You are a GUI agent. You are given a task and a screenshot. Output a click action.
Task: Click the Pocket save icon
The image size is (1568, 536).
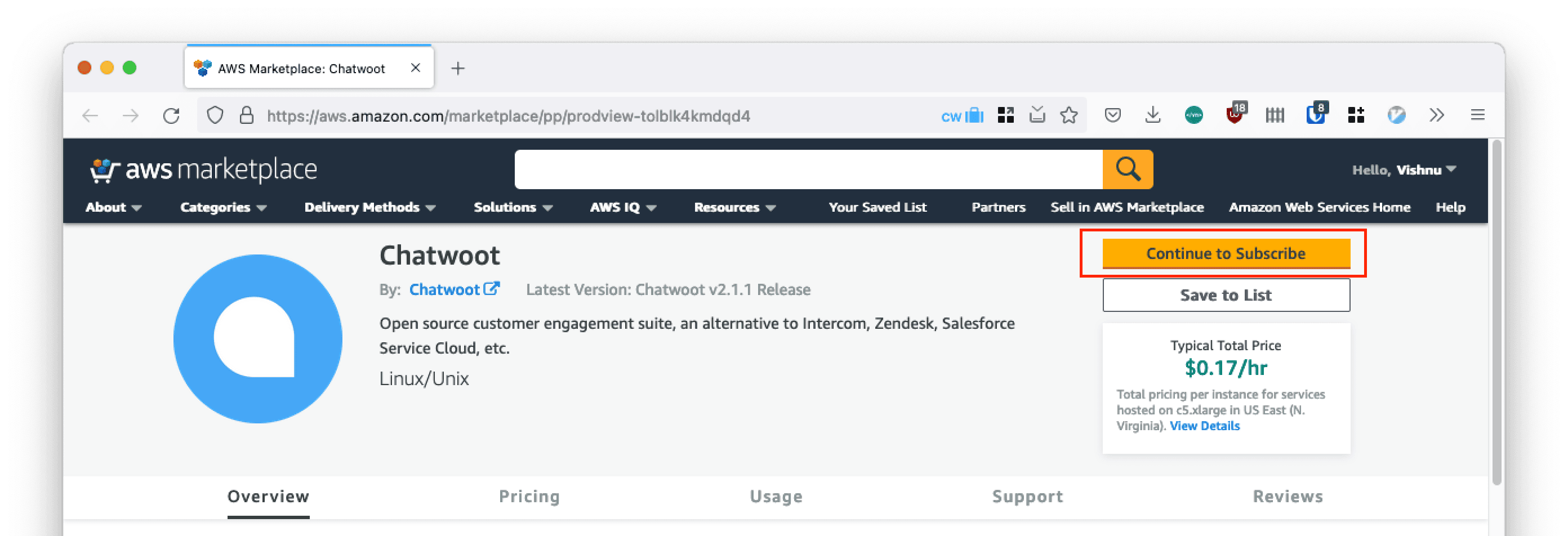point(1113,115)
